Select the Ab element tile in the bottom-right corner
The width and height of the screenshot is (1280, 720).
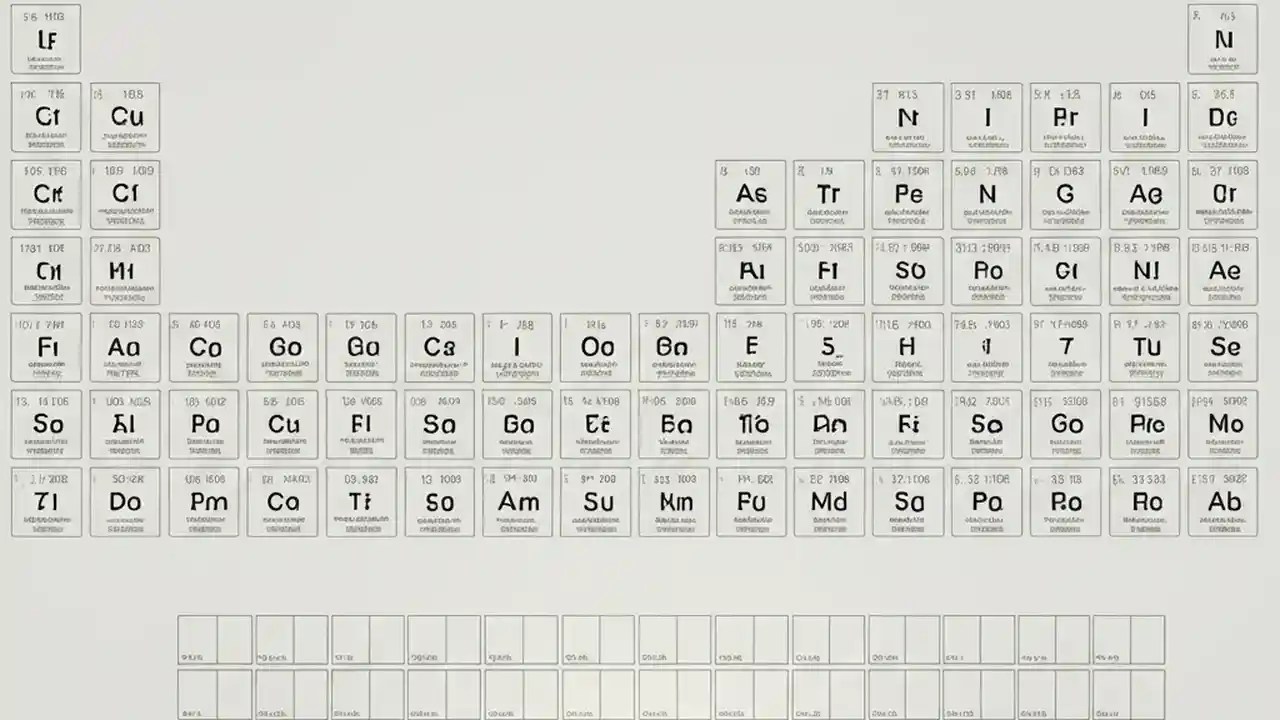click(1224, 502)
